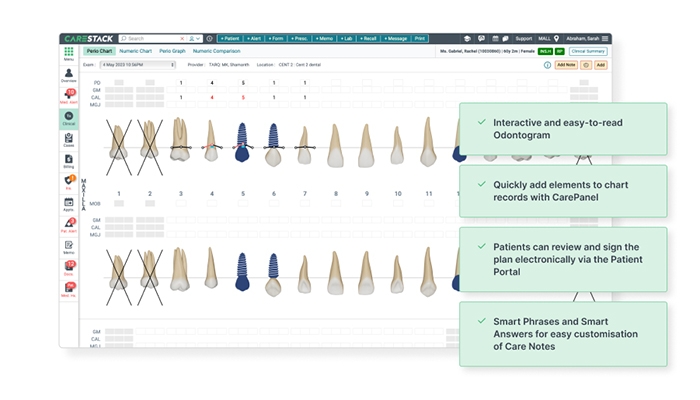Expand the patient search type dropdown
The image size is (700, 400).
tap(194, 38)
